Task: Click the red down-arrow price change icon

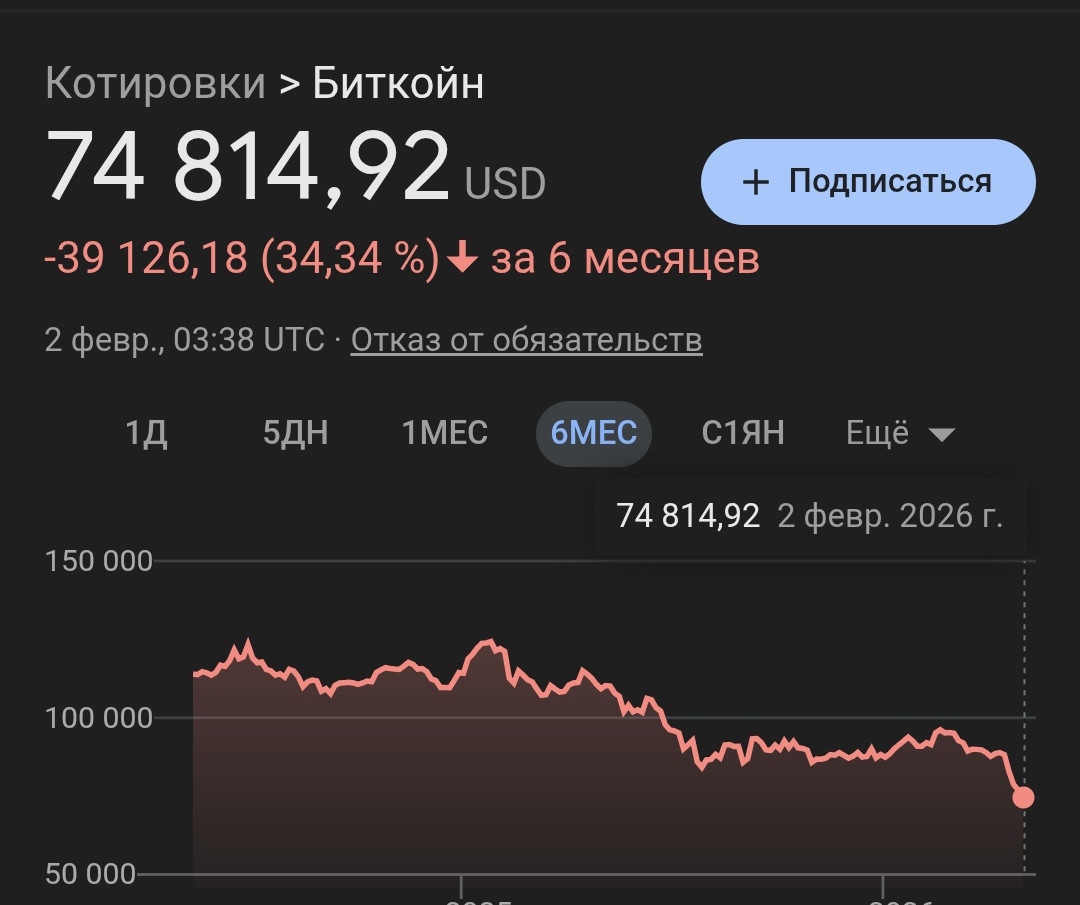Action: (x=461, y=259)
